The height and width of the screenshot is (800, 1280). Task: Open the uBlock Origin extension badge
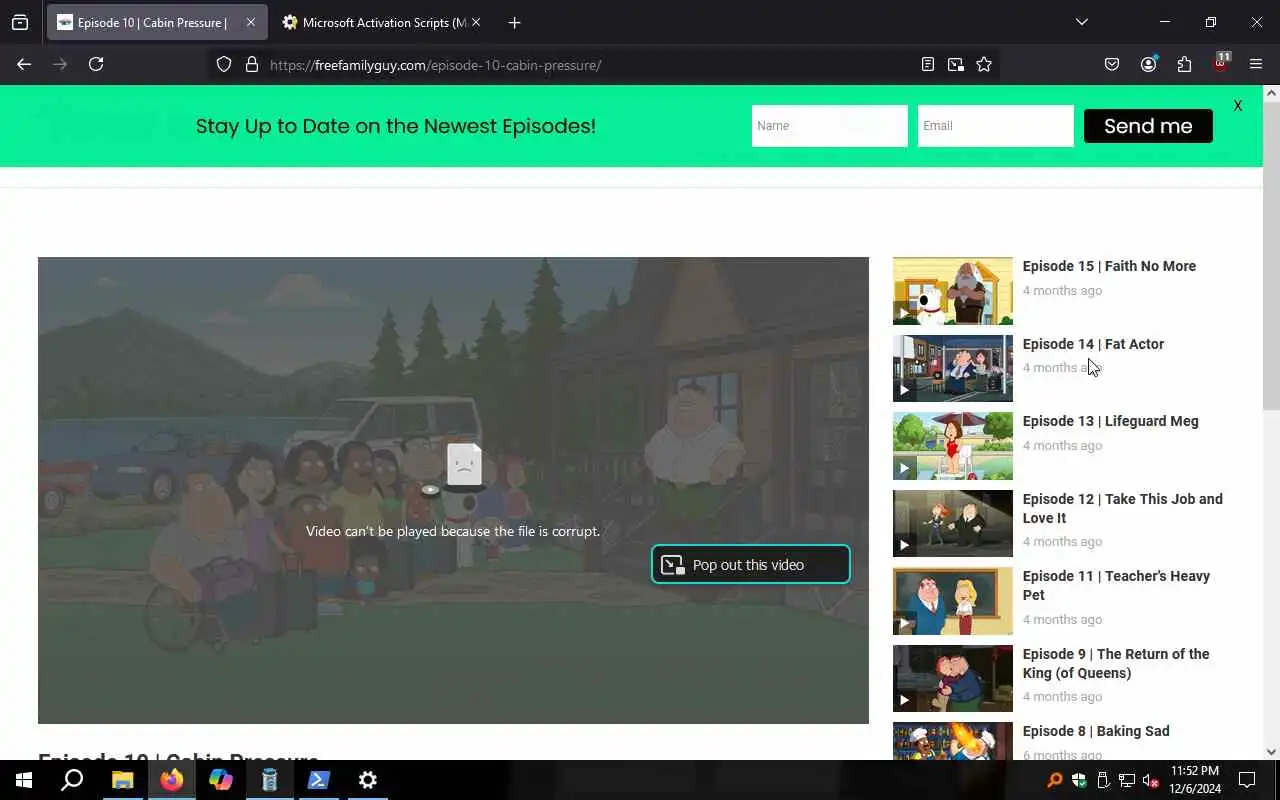click(1220, 64)
